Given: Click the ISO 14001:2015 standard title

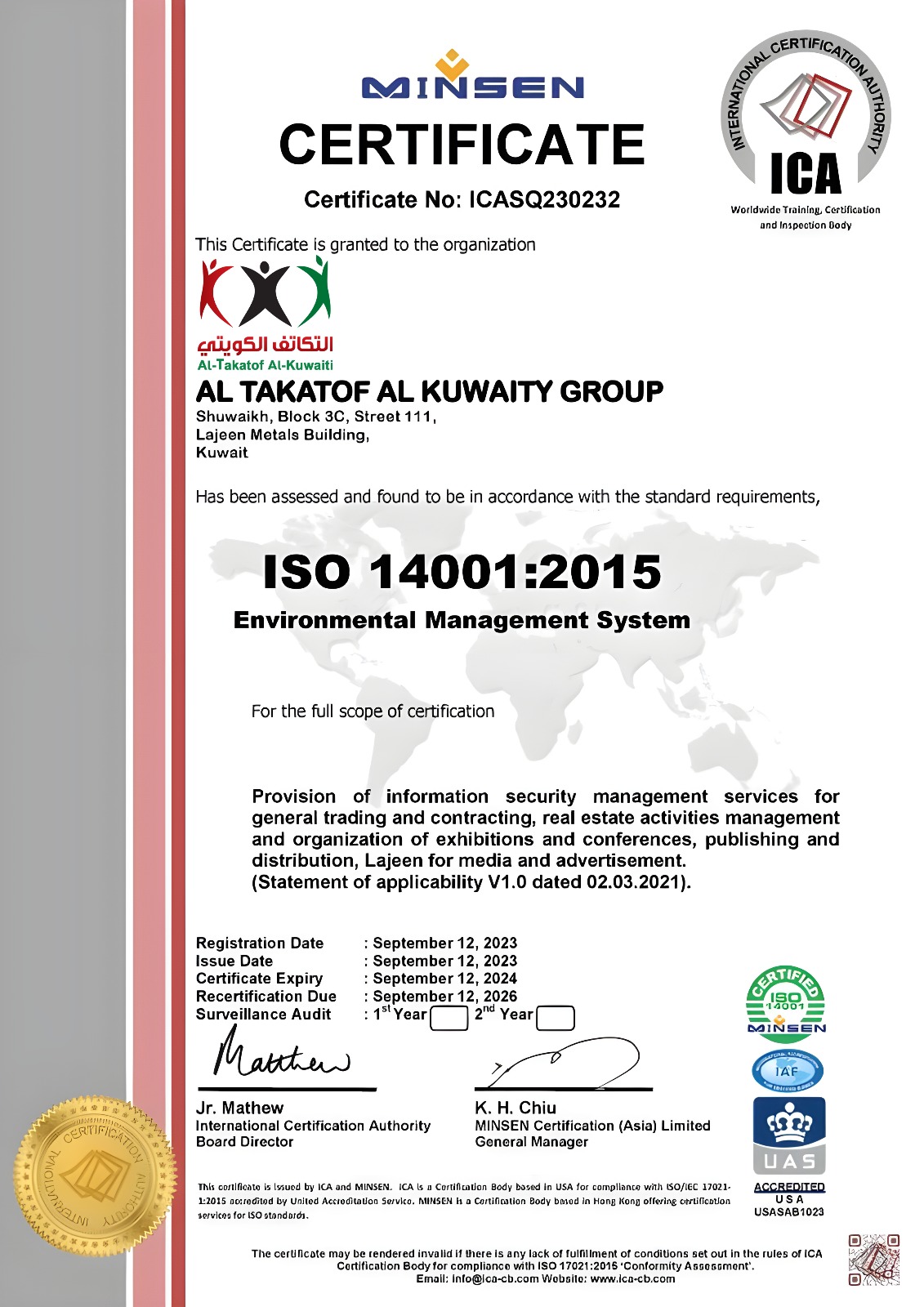Looking at the screenshot, I should 462,572.
